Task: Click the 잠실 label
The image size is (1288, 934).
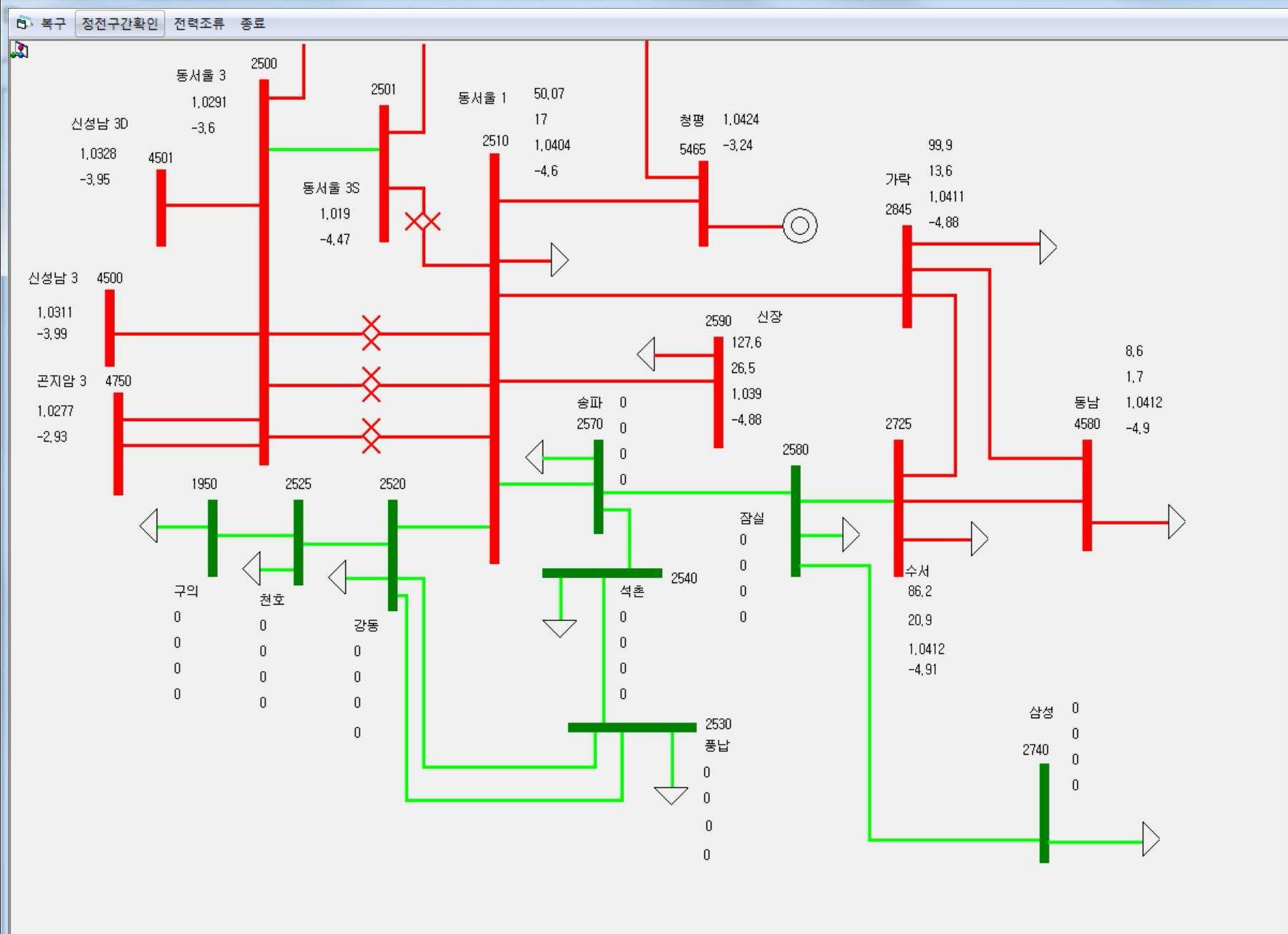Action: click(x=752, y=518)
